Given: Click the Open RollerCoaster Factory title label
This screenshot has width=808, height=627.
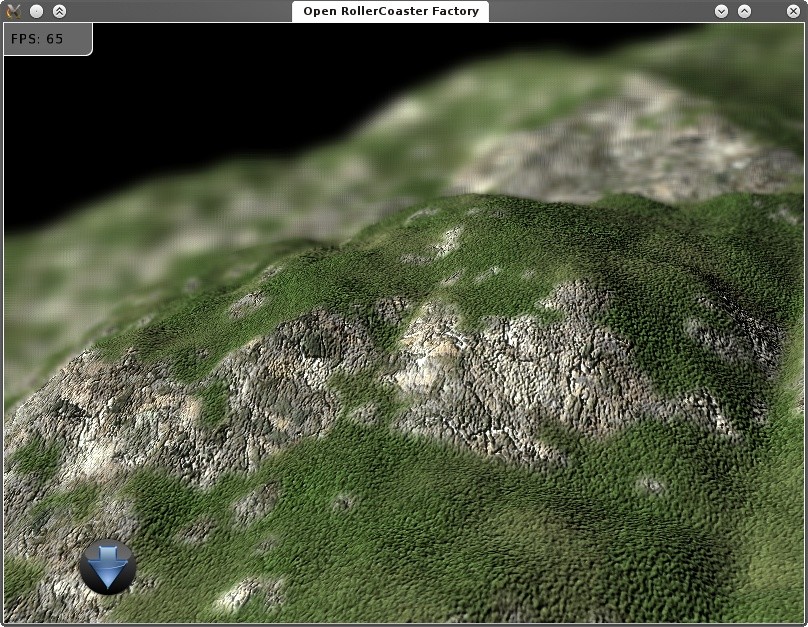Looking at the screenshot, I should click(x=391, y=11).
